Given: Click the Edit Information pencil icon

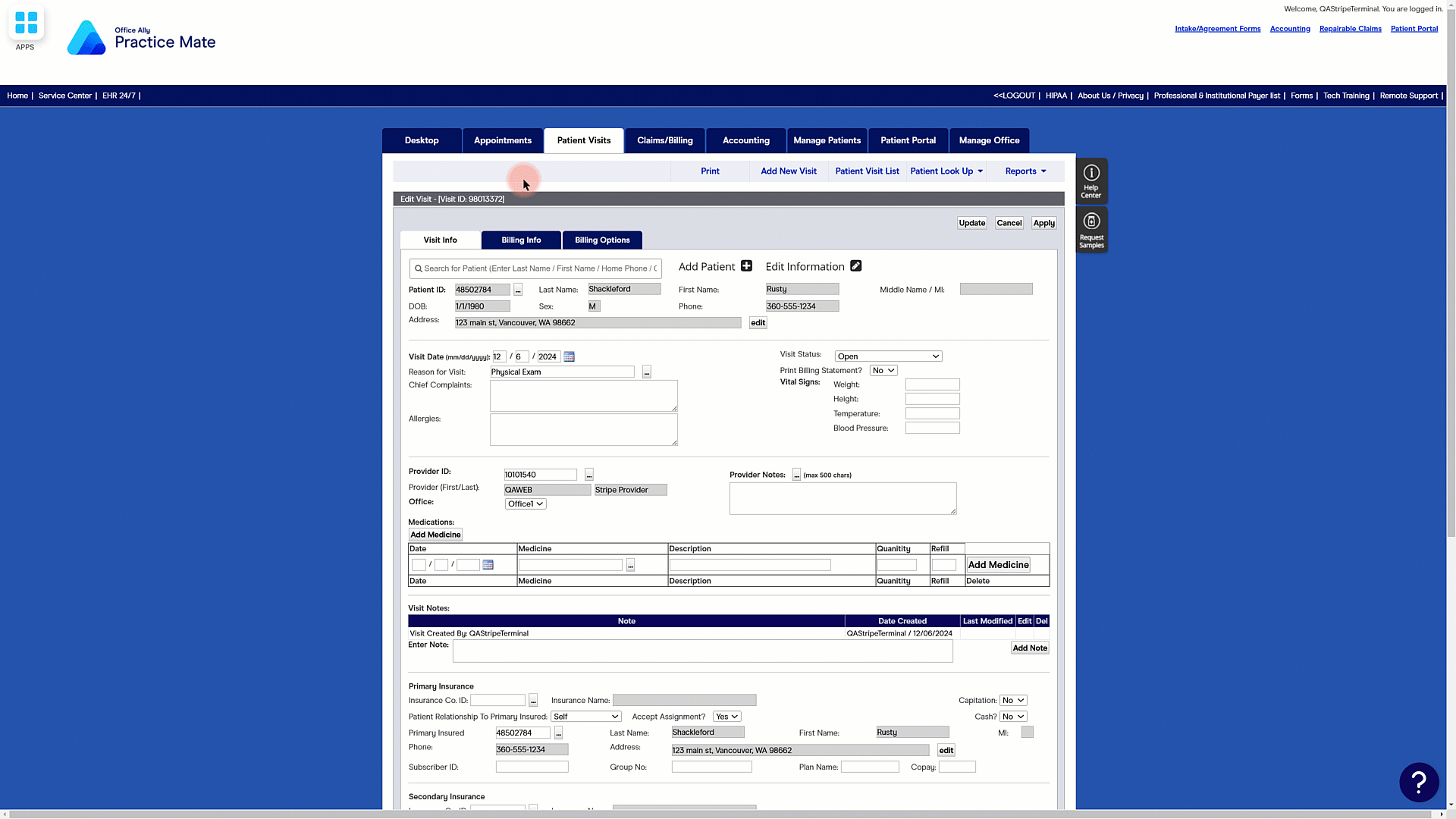Looking at the screenshot, I should coord(855,266).
